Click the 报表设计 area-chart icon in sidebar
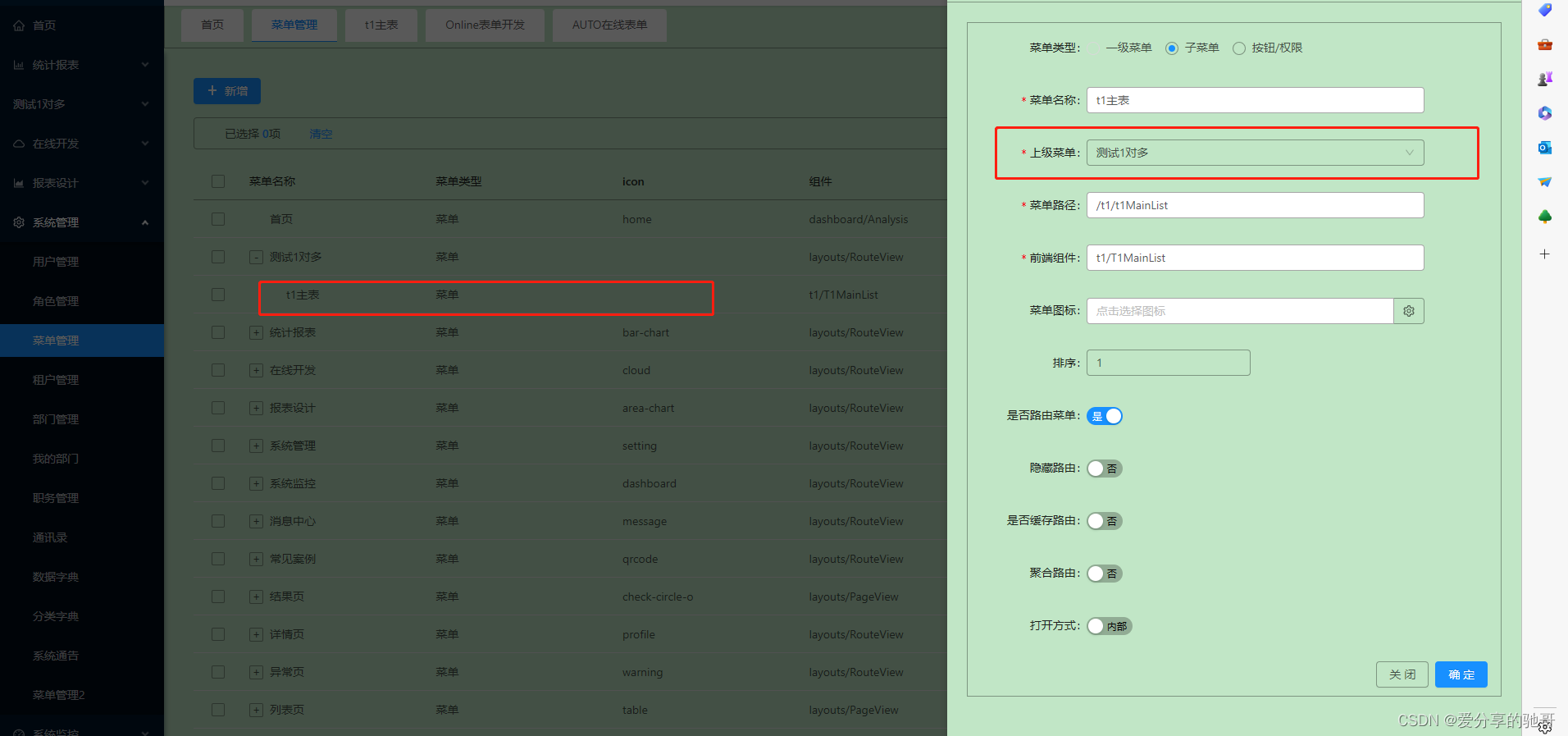This screenshot has height=736, width=1568. (x=19, y=183)
